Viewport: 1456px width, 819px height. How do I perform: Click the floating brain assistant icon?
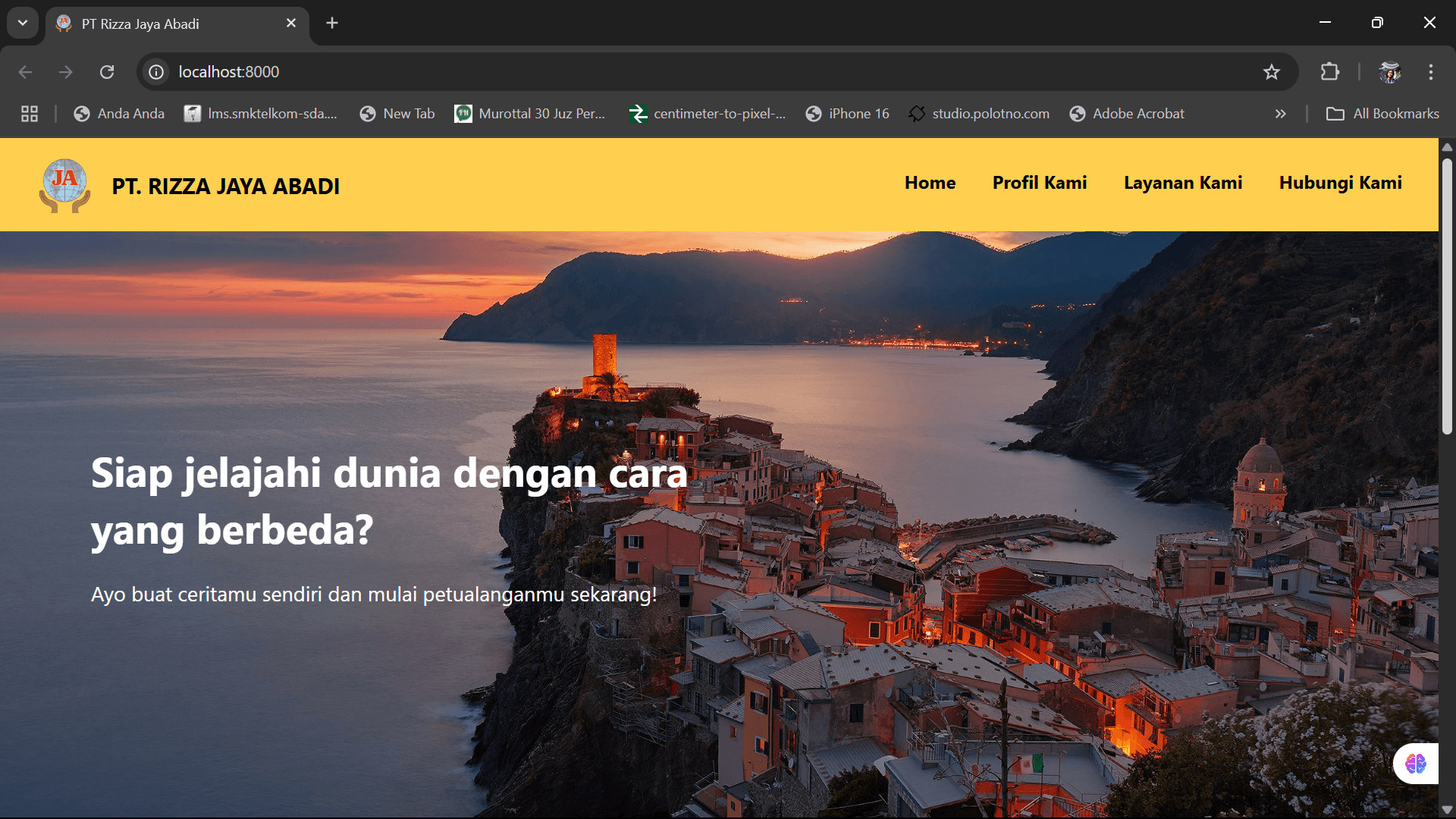point(1415,763)
